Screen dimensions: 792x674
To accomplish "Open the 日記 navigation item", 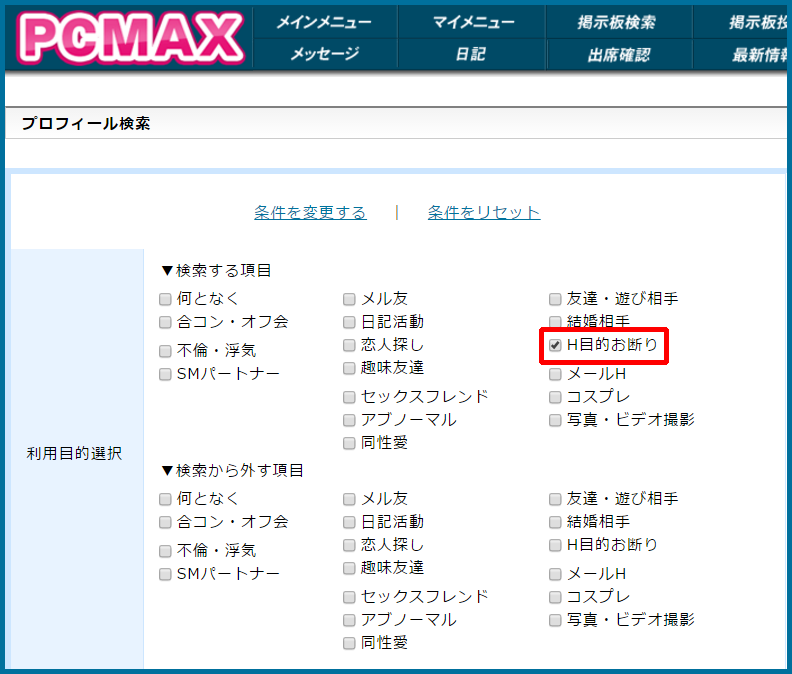I will (471, 54).
